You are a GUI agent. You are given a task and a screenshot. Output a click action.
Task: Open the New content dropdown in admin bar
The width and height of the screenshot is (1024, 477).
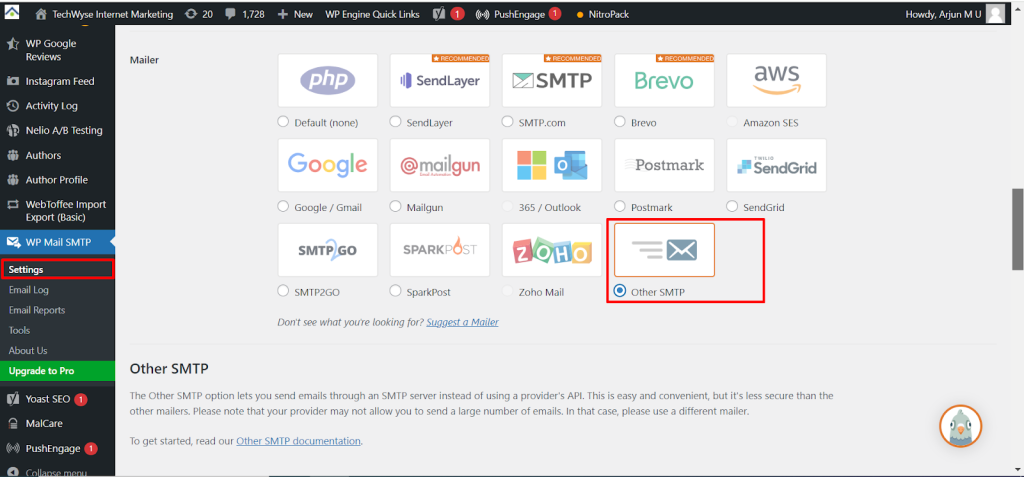[295, 14]
